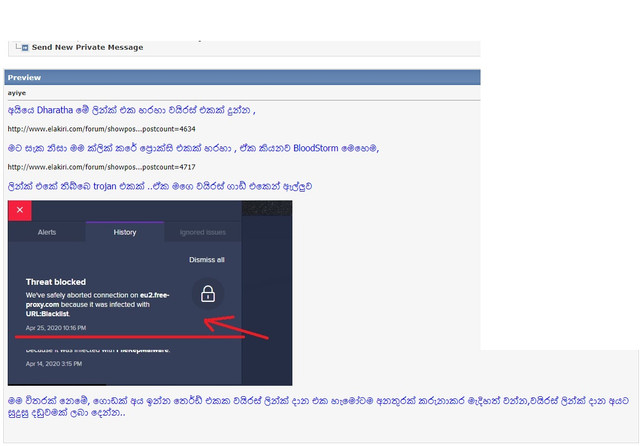Open the Send New Private Message link
640x446 pixels.
pyautogui.click(x=87, y=47)
